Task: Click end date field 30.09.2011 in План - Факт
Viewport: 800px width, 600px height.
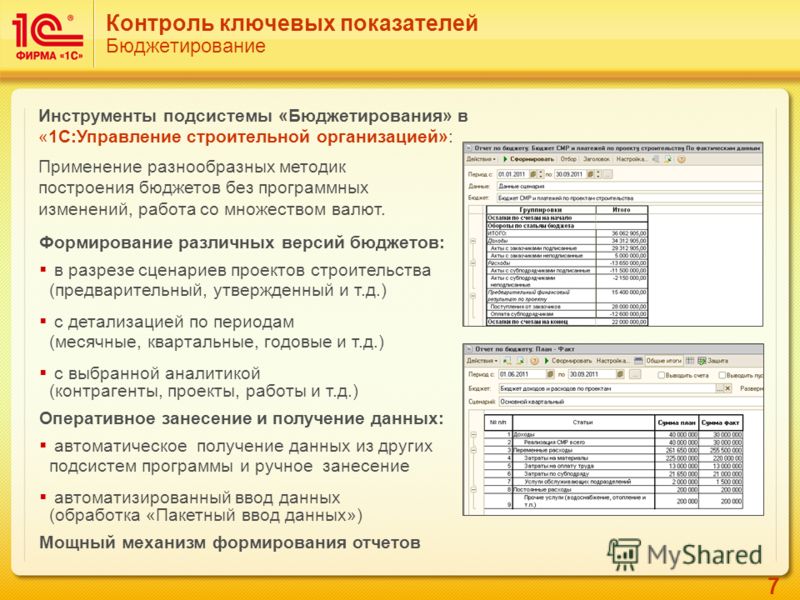Action: coord(592,374)
